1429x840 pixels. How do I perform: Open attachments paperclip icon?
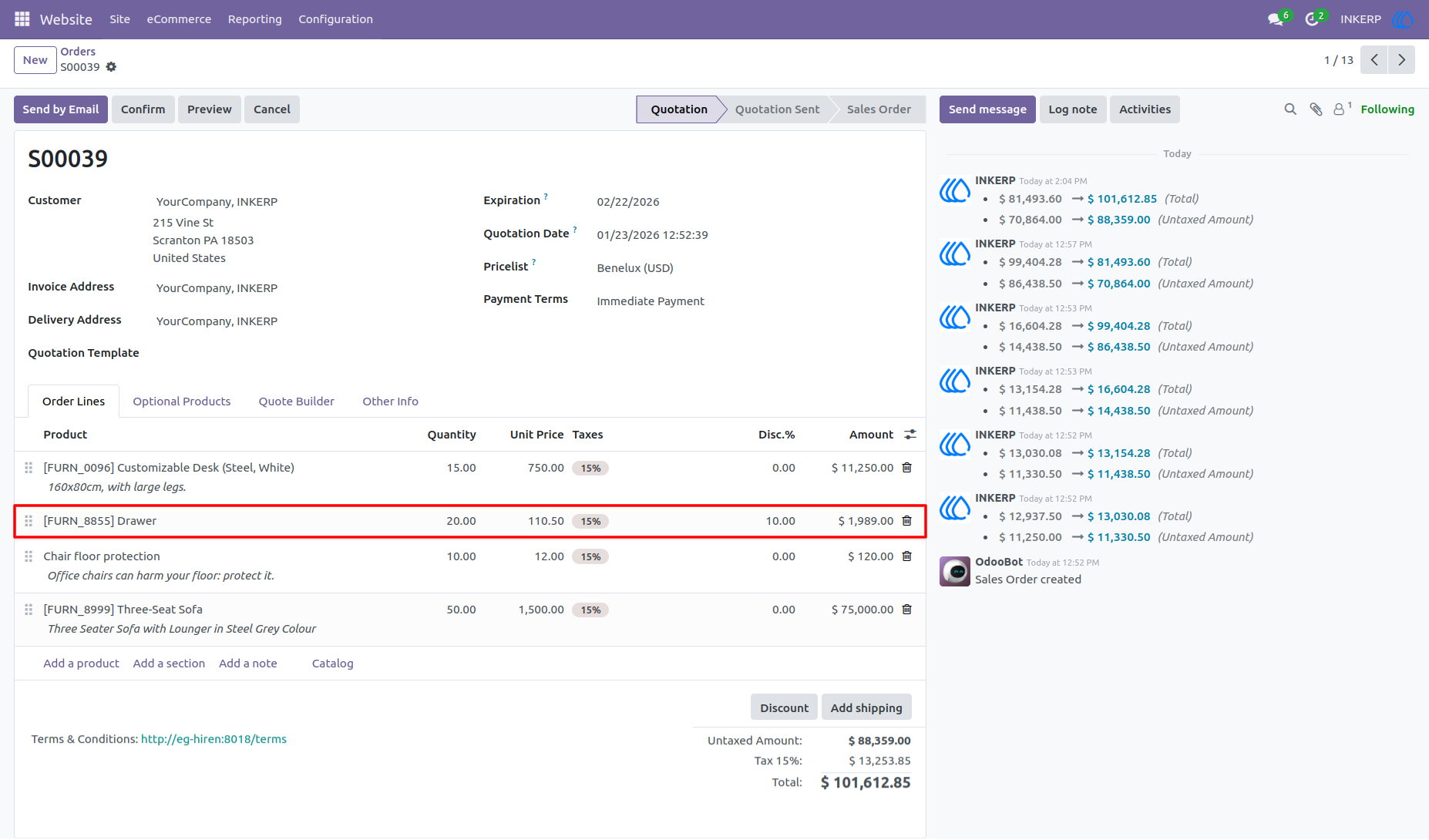(x=1316, y=109)
